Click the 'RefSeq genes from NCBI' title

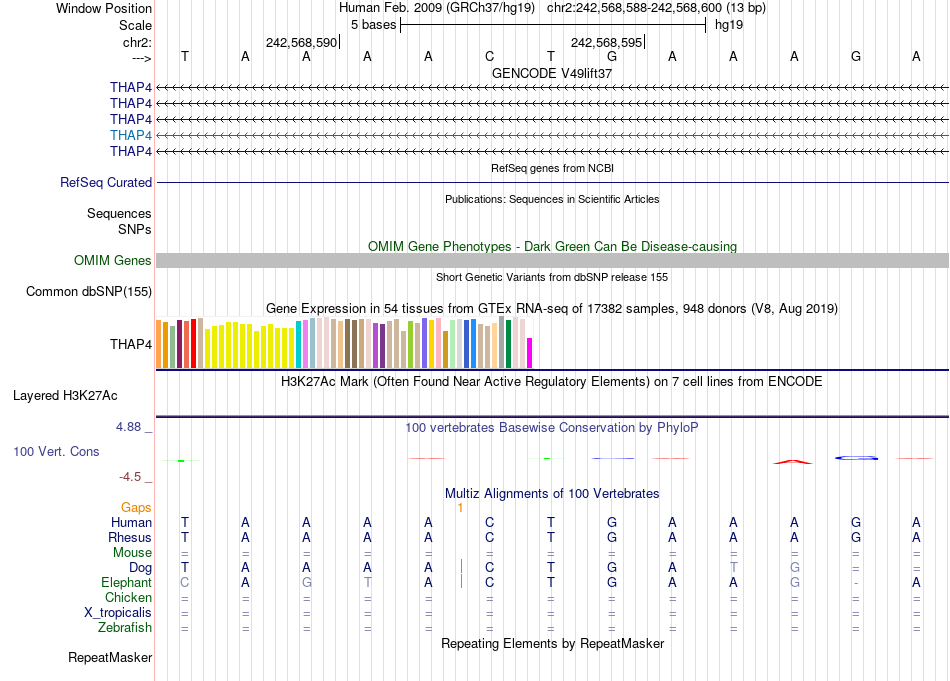point(553,168)
